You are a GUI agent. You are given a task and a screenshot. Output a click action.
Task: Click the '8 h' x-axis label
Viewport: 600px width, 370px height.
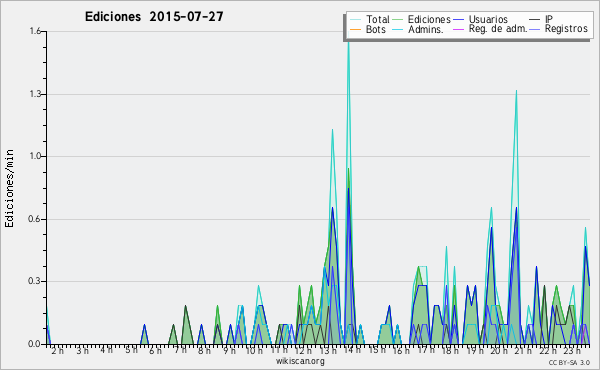204,350
